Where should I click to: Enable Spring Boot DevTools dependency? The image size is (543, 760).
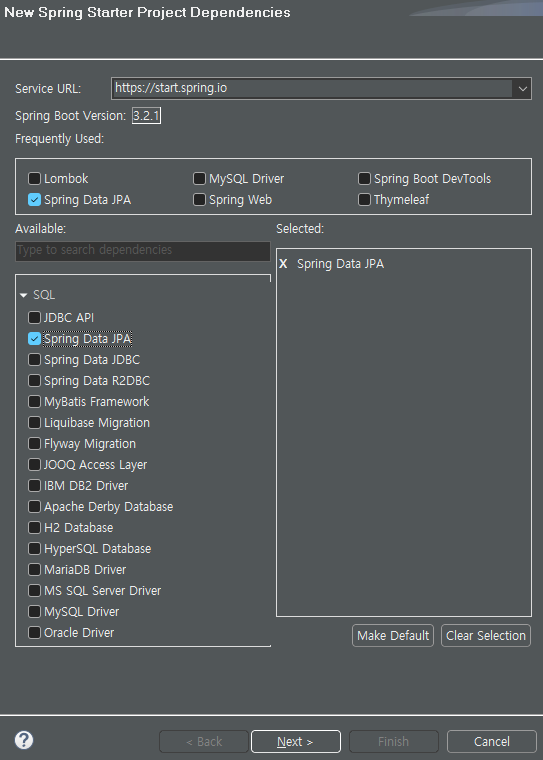pos(364,178)
